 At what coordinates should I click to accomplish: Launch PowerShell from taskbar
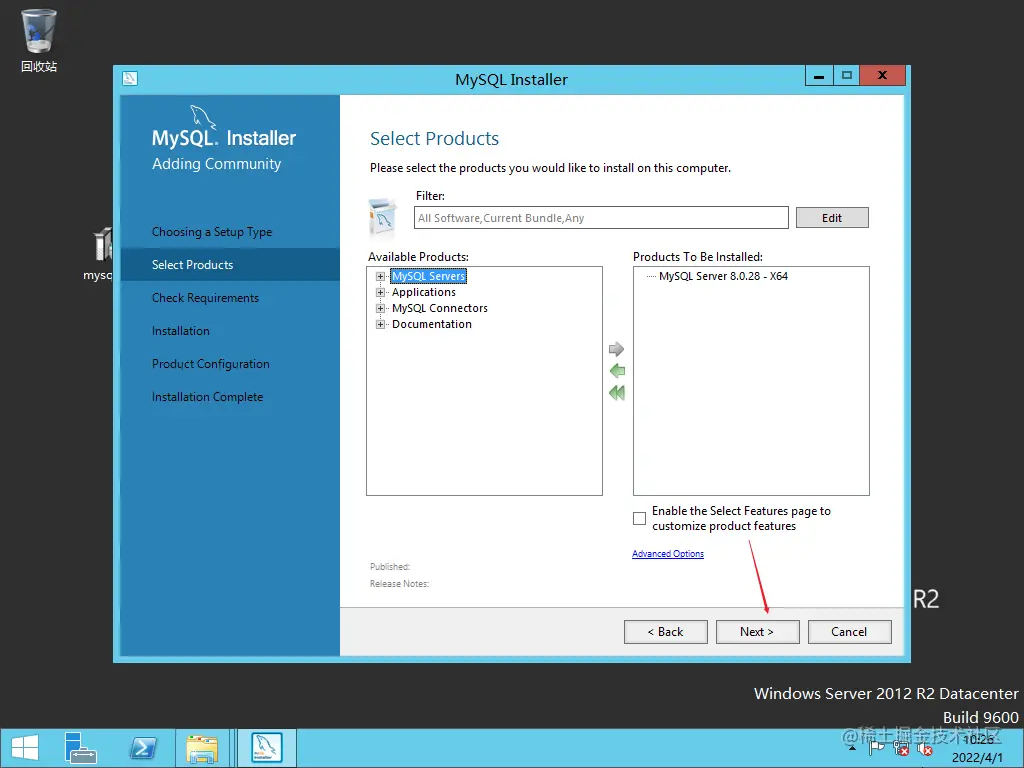[x=143, y=748]
